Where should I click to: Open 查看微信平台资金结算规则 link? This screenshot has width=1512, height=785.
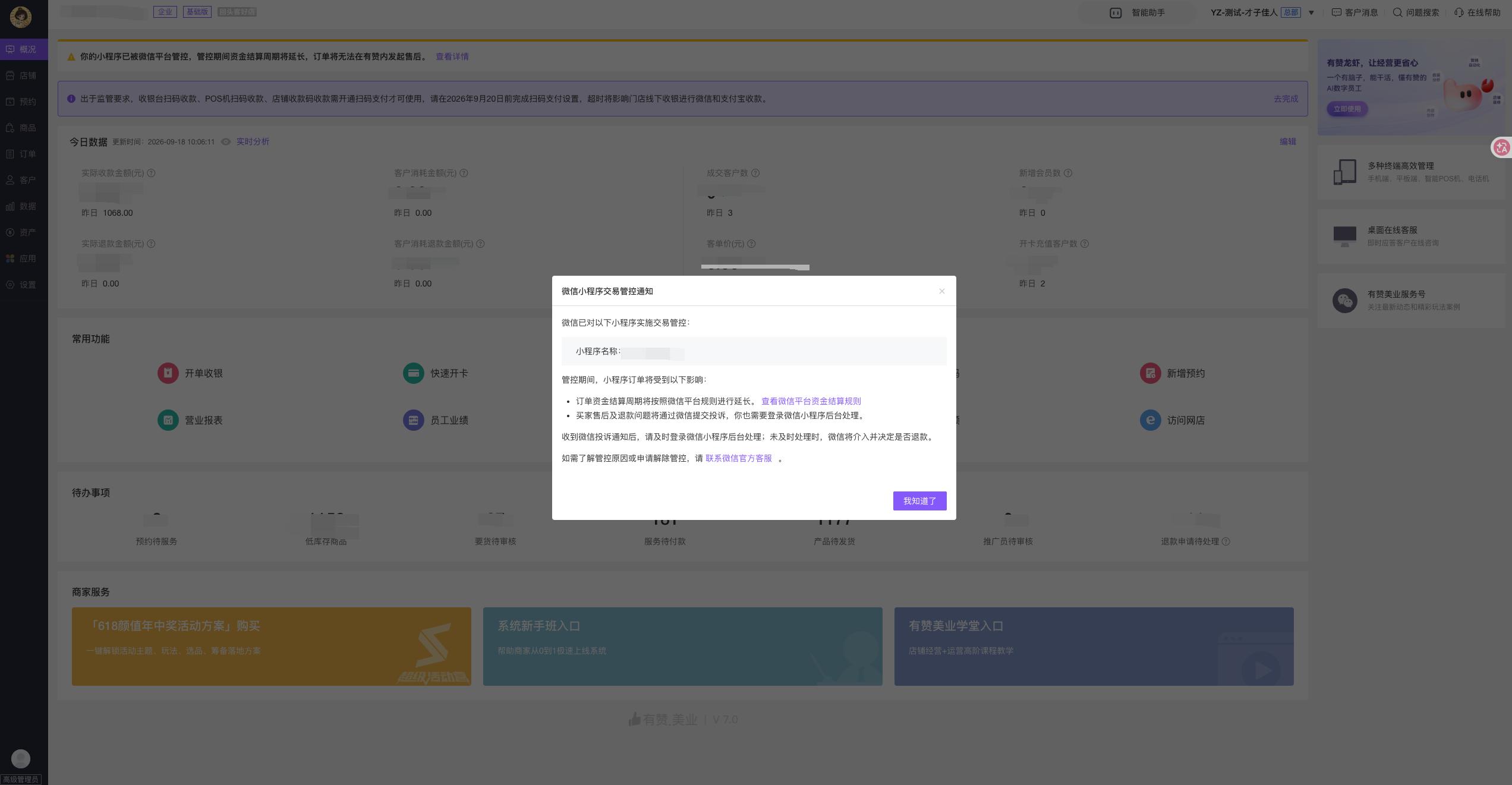tap(811, 401)
